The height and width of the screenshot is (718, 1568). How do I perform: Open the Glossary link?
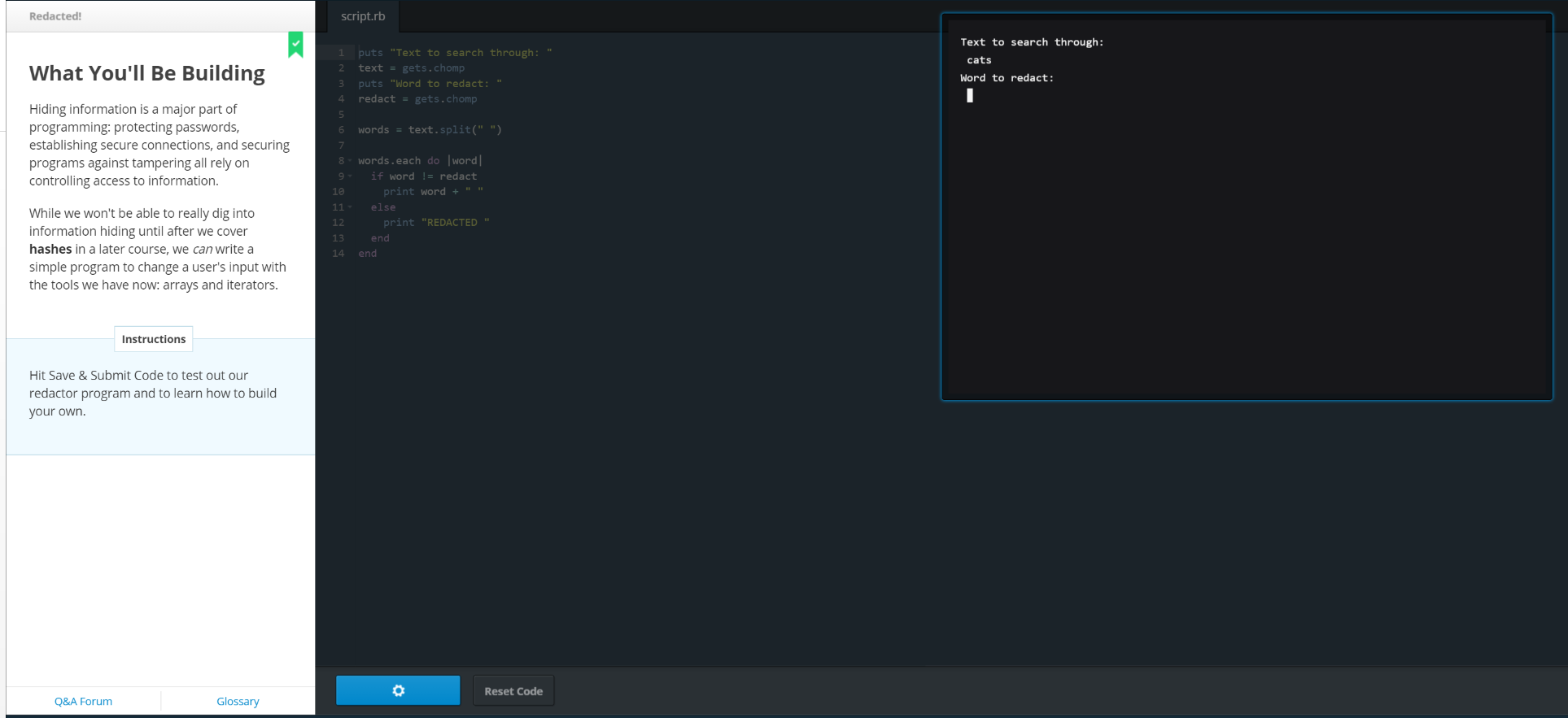(x=238, y=701)
